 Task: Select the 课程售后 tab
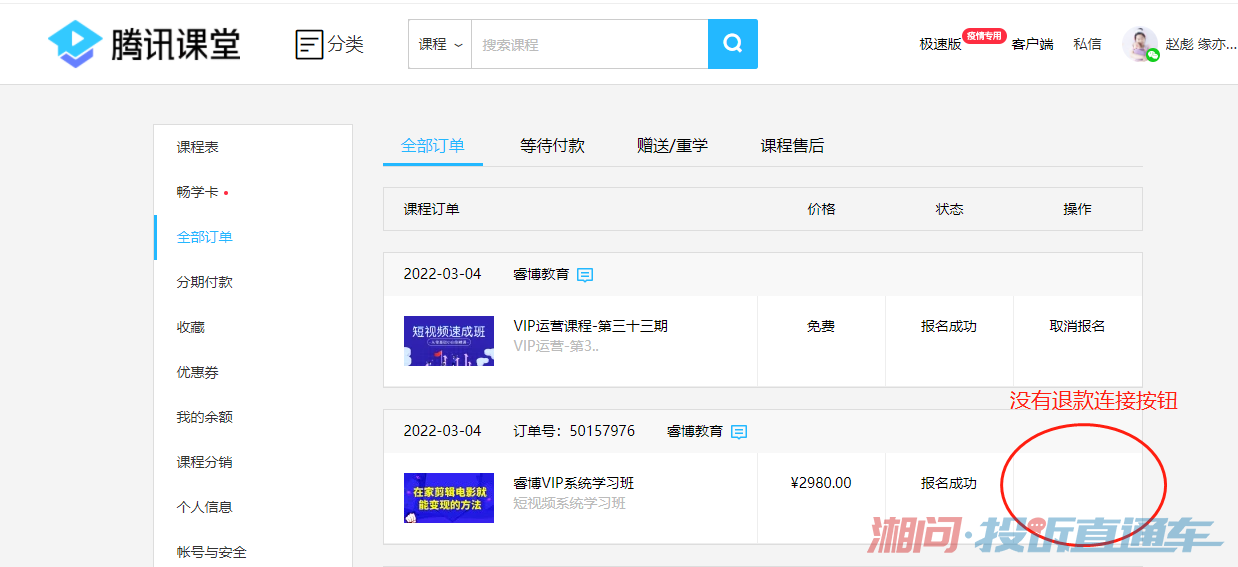[x=792, y=146]
